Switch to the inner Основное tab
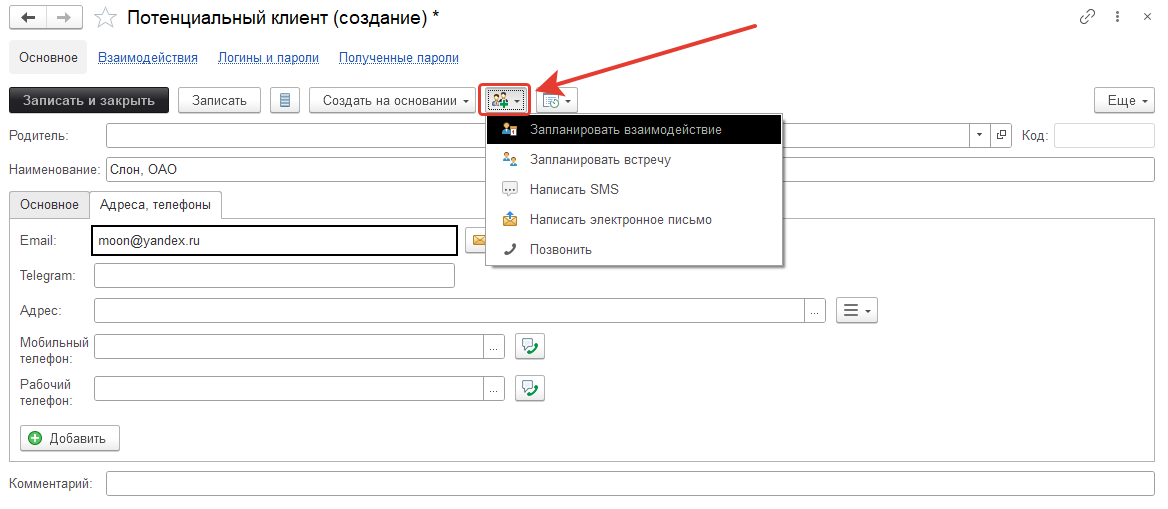The image size is (1168, 509). (49, 205)
